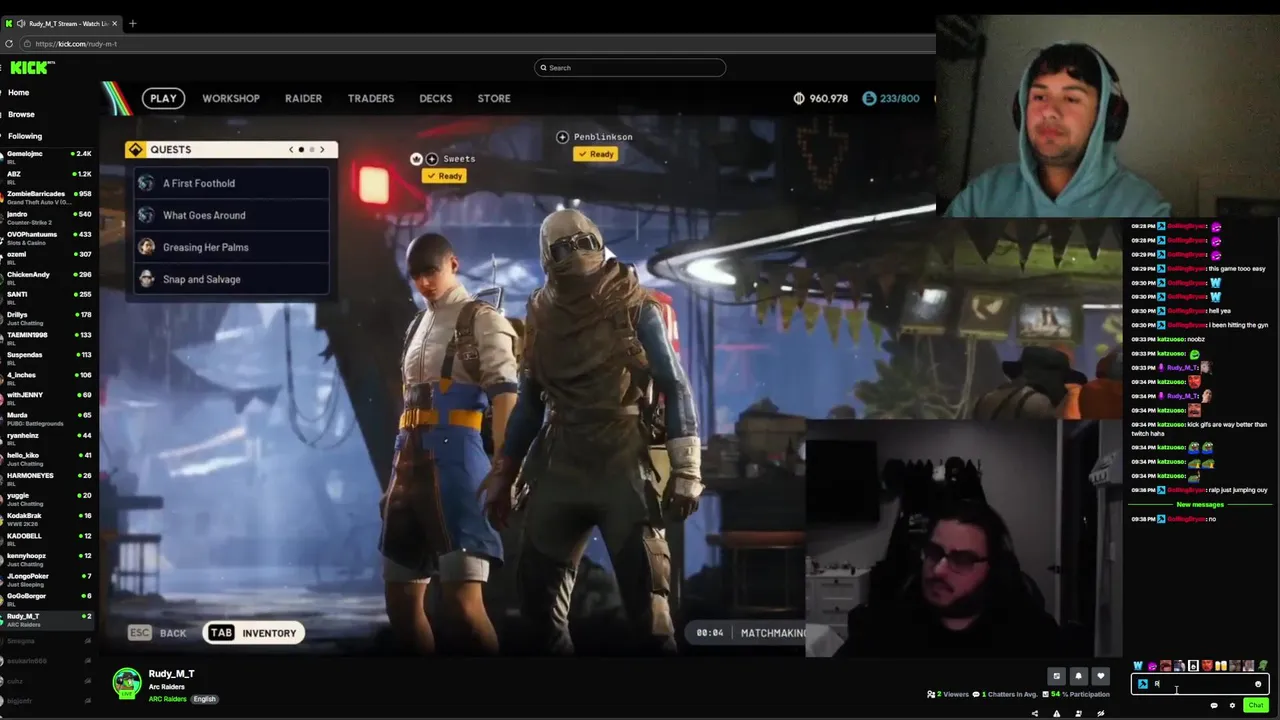
Task: Click the plus icon next to Penblinkson
Action: click(x=562, y=137)
